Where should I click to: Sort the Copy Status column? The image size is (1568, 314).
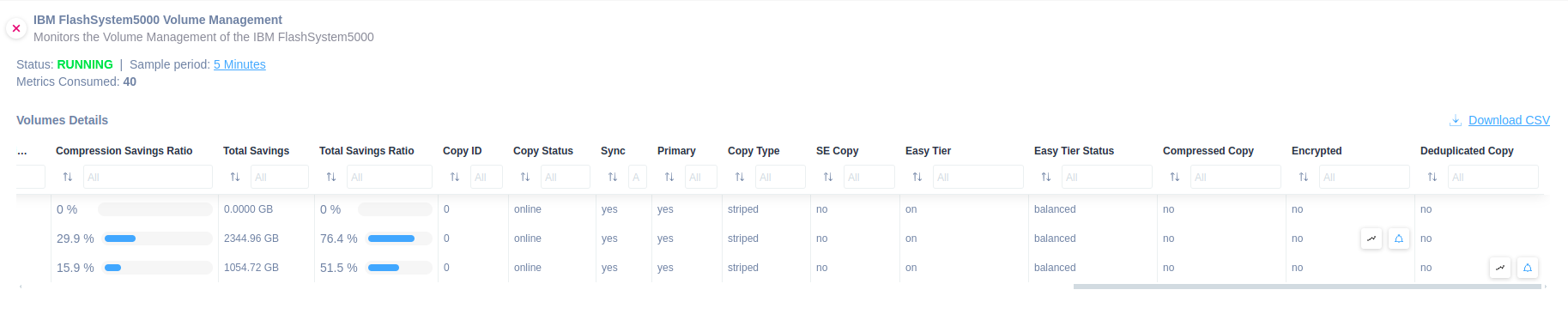[525, 177]
